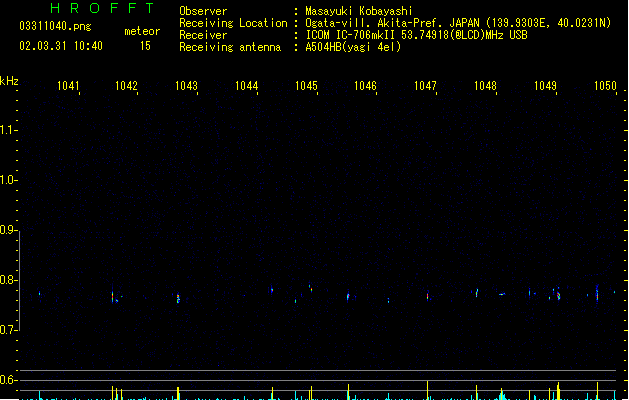
Task: Click the meteor echo at 1043
Action: tap(178, 298)
